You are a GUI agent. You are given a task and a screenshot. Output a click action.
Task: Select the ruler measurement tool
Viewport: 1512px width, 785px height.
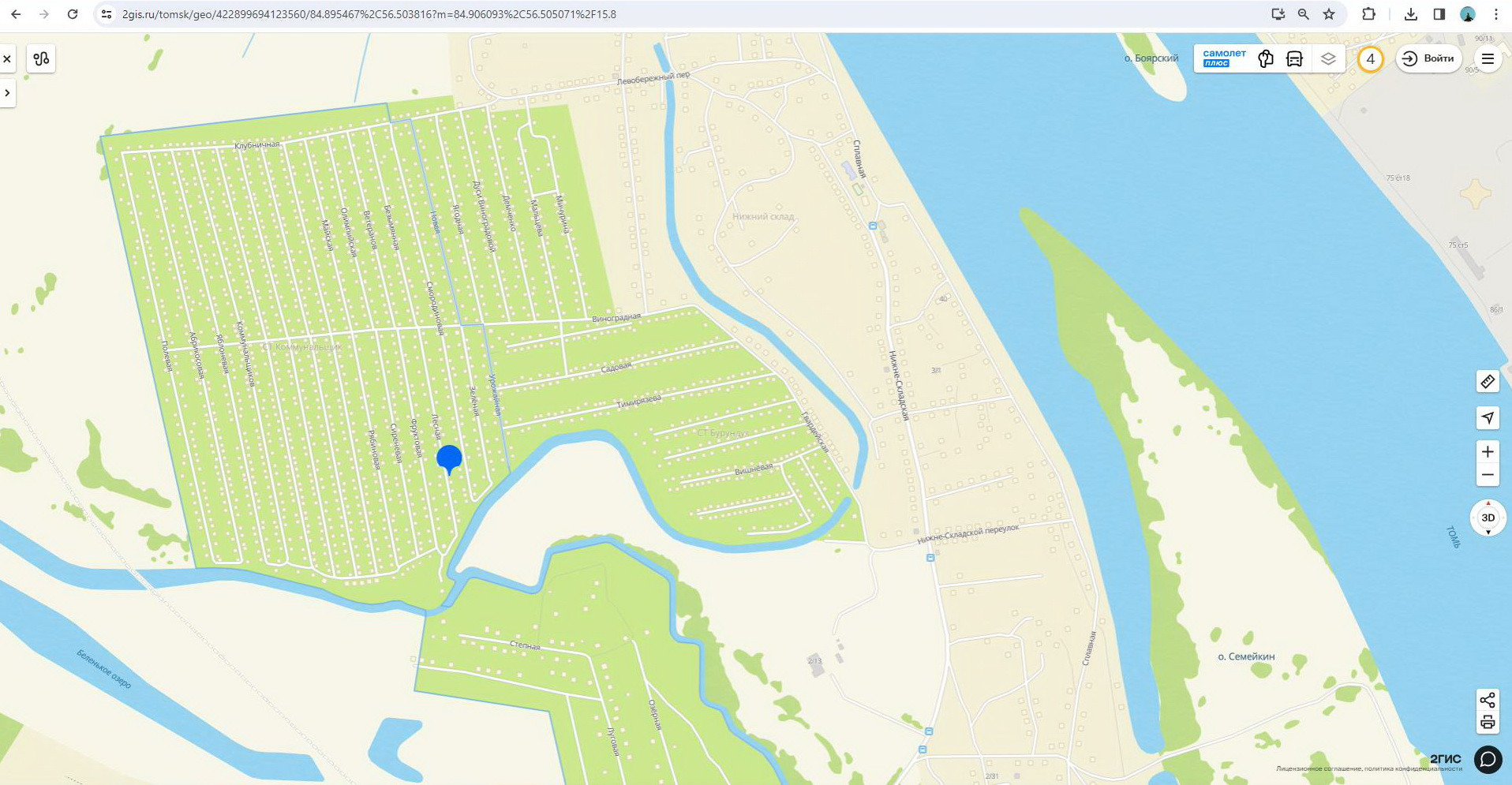point(1488,381)
